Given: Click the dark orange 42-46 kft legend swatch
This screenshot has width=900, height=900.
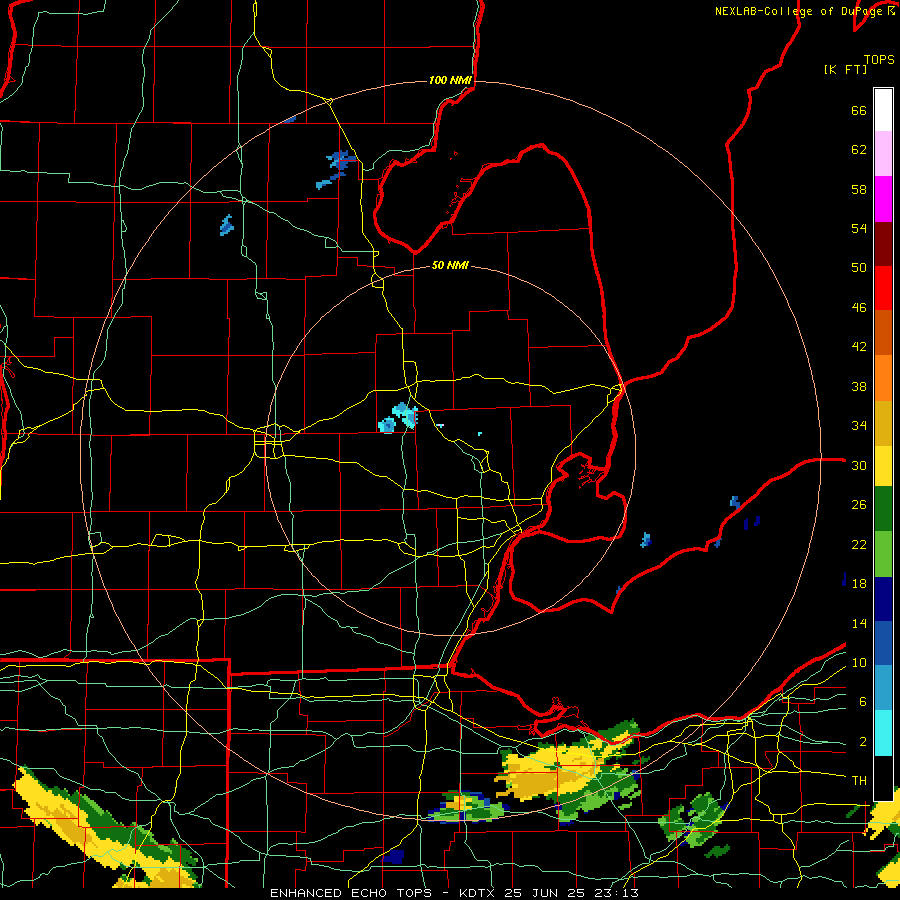Looking at the screenshot, I should (883, 332).
